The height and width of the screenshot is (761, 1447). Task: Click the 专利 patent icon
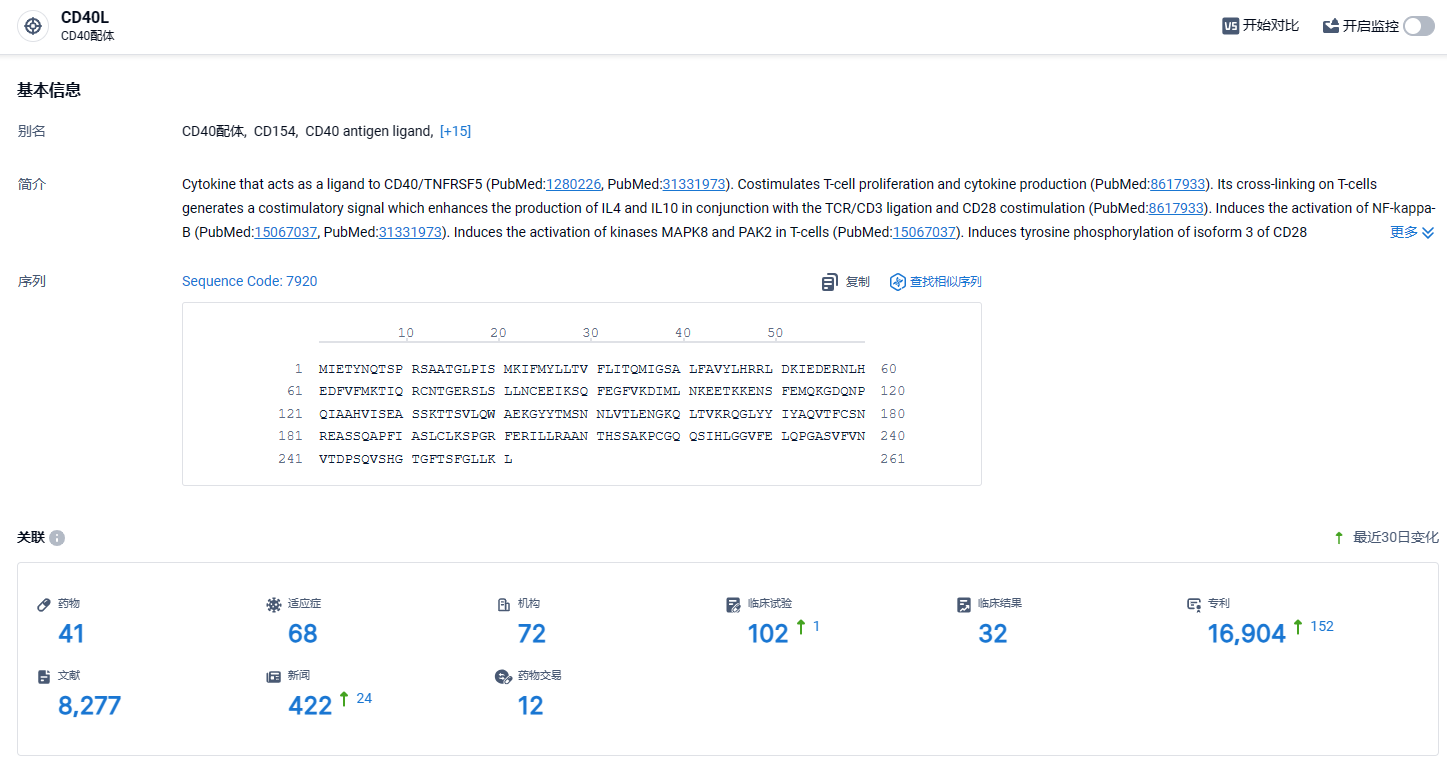[1194, 604]
